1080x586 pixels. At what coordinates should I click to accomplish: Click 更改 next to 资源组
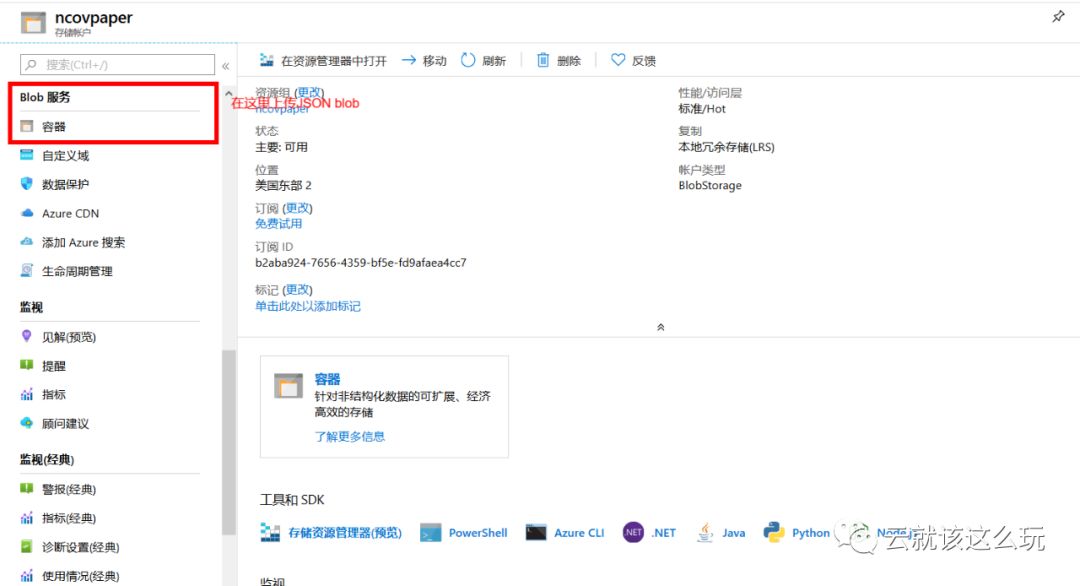pos(309,92)
